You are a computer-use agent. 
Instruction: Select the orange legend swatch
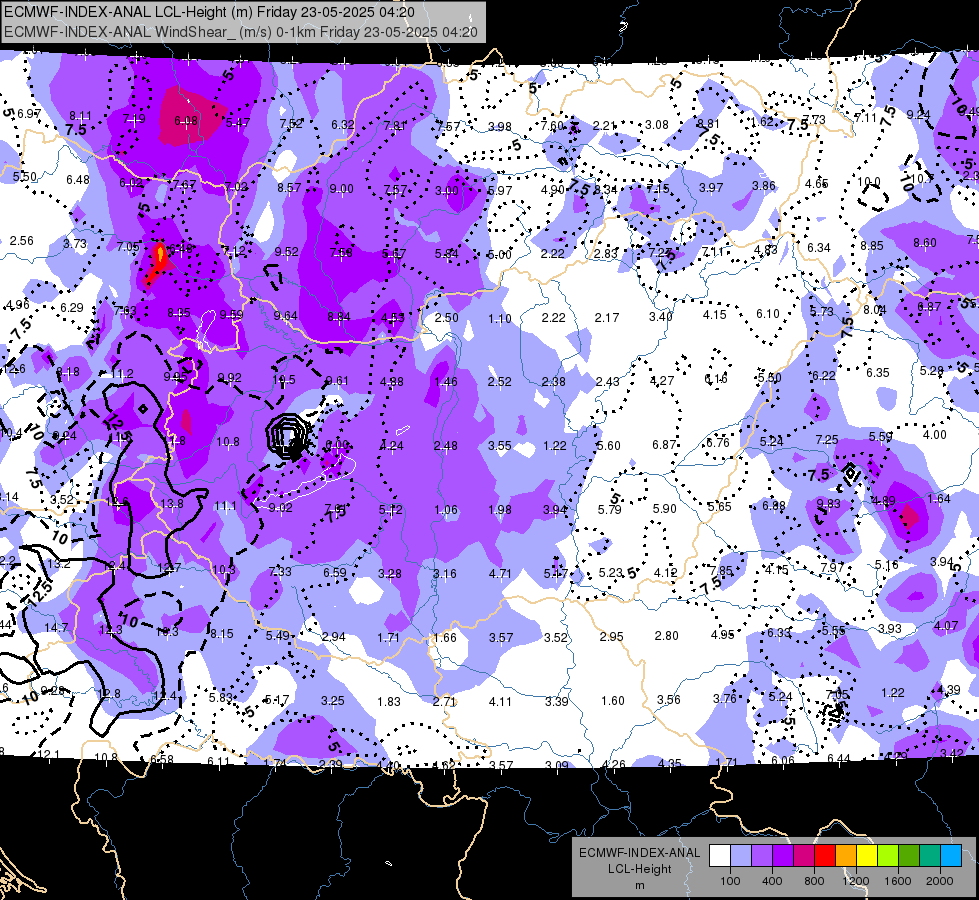click(846, 856)
